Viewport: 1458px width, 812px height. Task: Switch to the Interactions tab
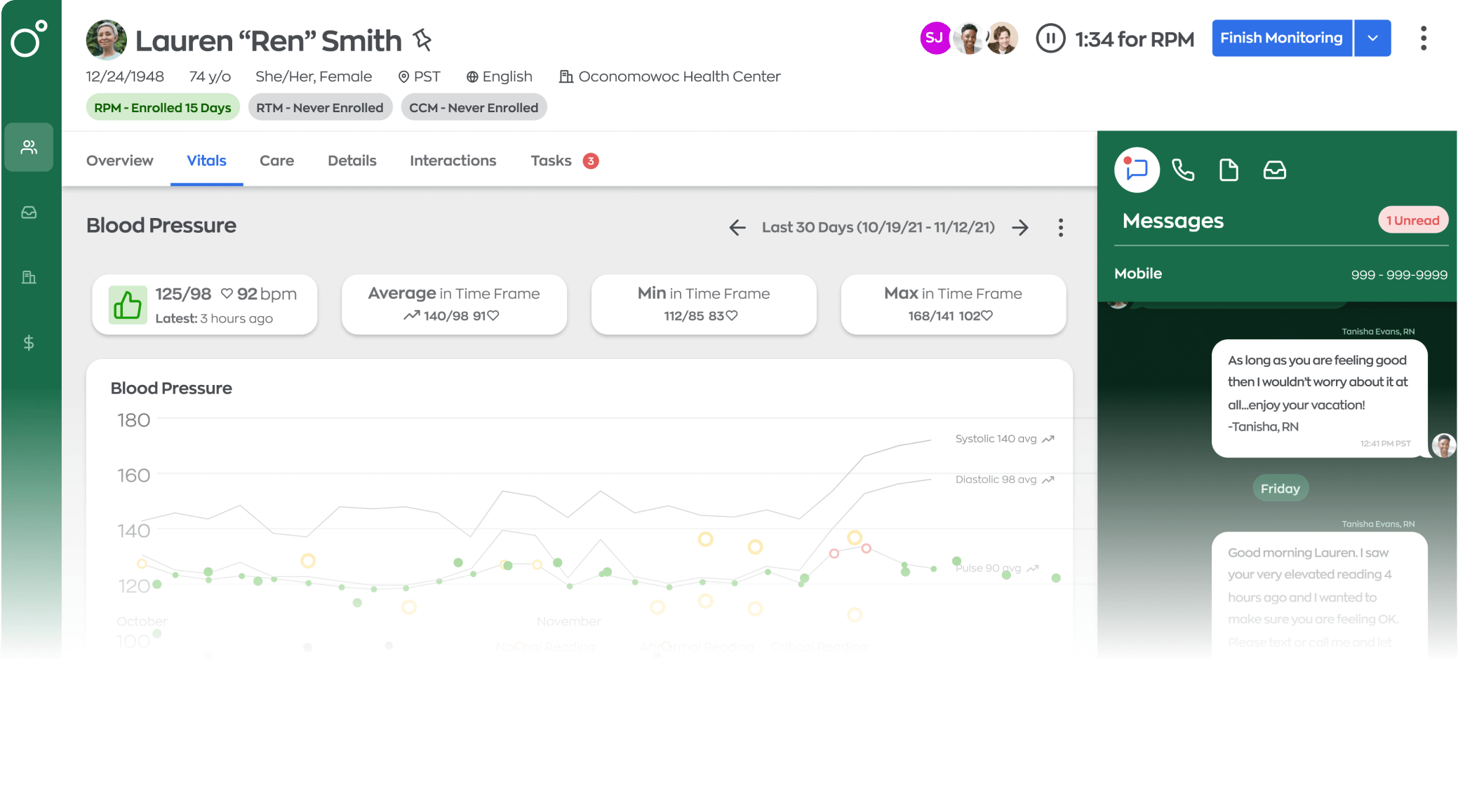(x=453, y=161)
